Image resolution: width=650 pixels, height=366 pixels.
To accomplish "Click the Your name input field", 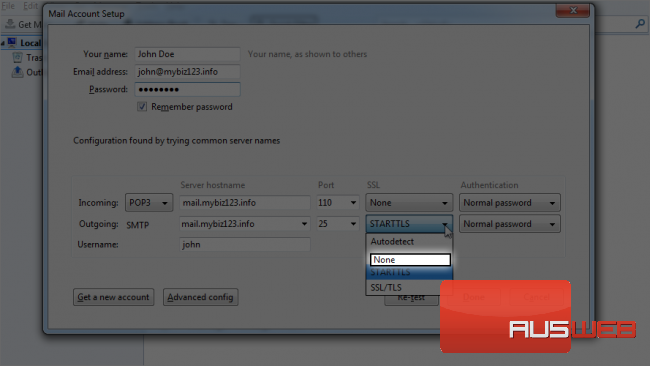I will point(187,54).
